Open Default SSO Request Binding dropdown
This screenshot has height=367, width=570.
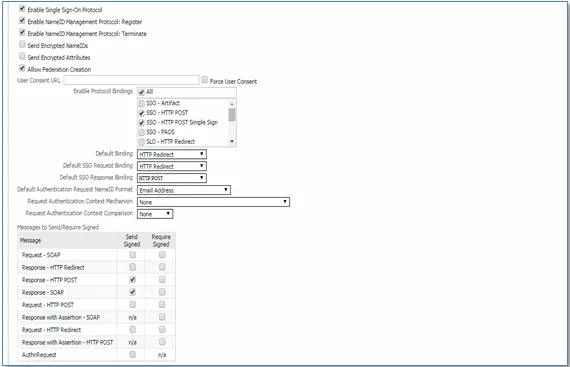pos(172,166)
